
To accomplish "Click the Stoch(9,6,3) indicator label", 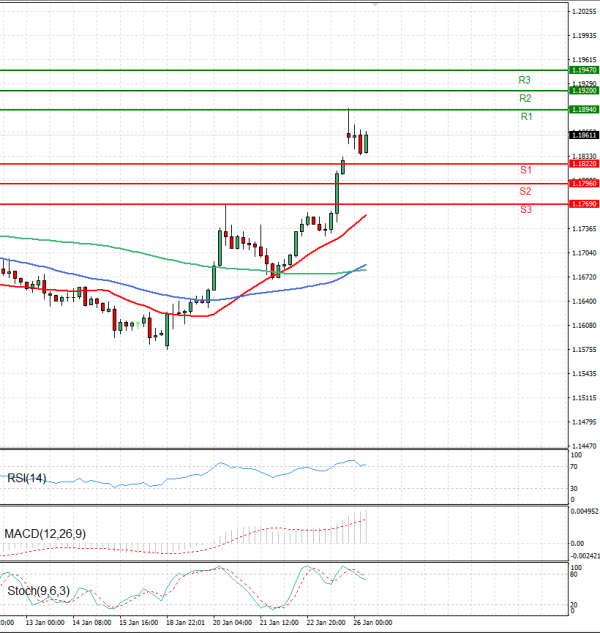I will (38, 591).
